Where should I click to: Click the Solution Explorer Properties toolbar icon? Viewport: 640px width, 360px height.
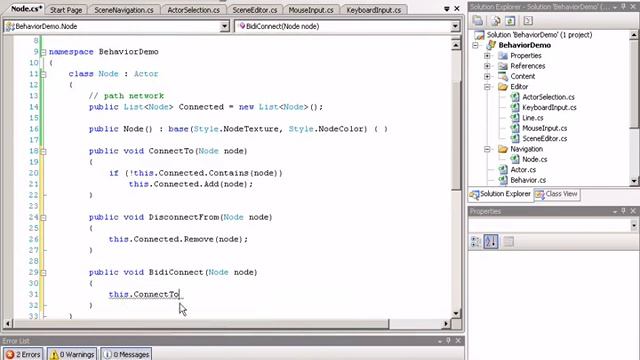tap(478, 20)
